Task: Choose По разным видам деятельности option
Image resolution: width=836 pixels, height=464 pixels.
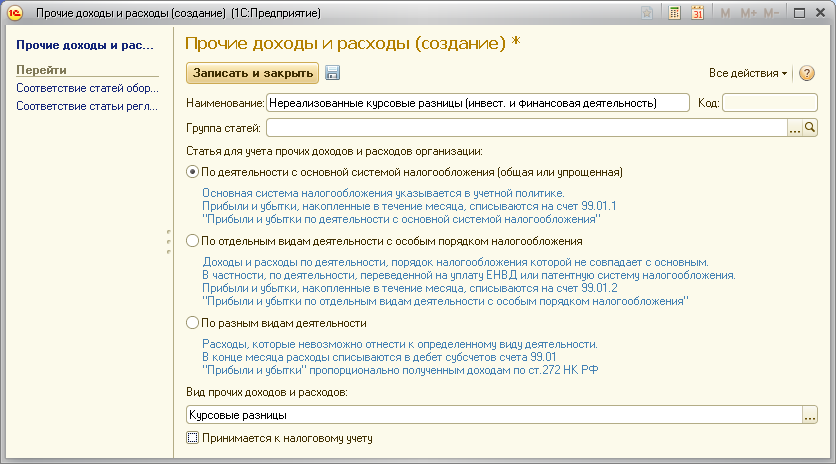Action: pyautogui.click(x=193, y=323)
